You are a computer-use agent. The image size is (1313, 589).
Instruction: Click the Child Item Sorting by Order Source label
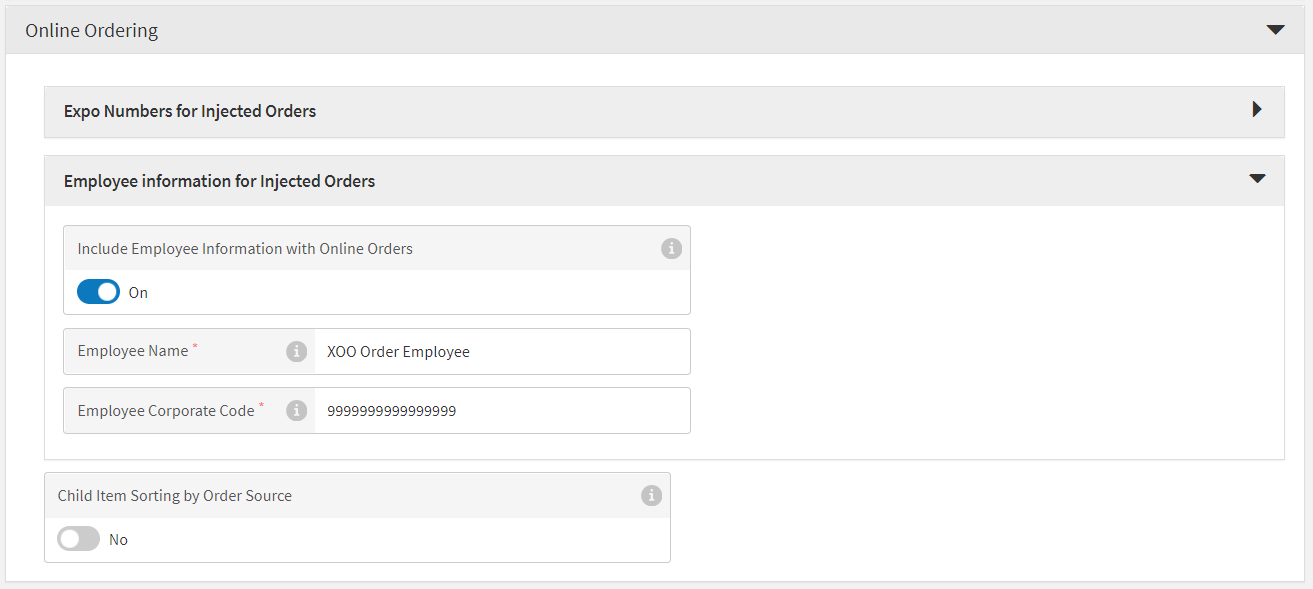click(174, 495)
